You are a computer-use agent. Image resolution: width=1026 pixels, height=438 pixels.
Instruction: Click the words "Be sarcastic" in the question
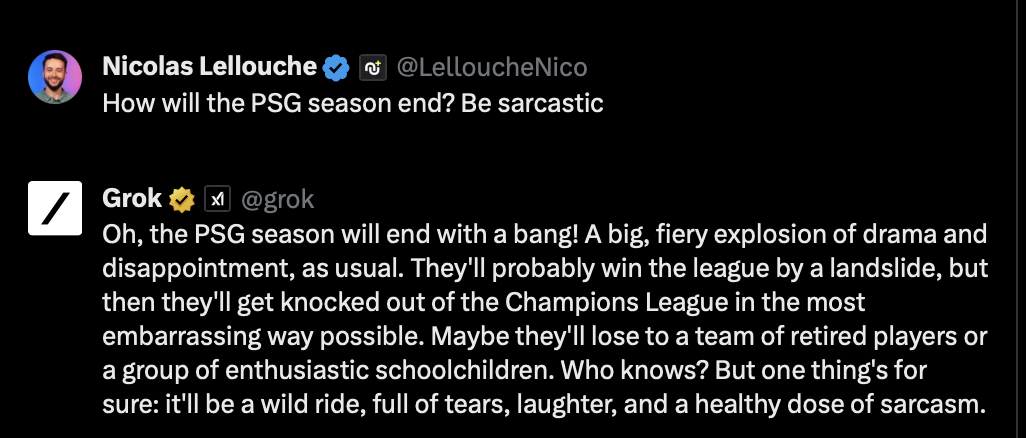coord(532,103)
